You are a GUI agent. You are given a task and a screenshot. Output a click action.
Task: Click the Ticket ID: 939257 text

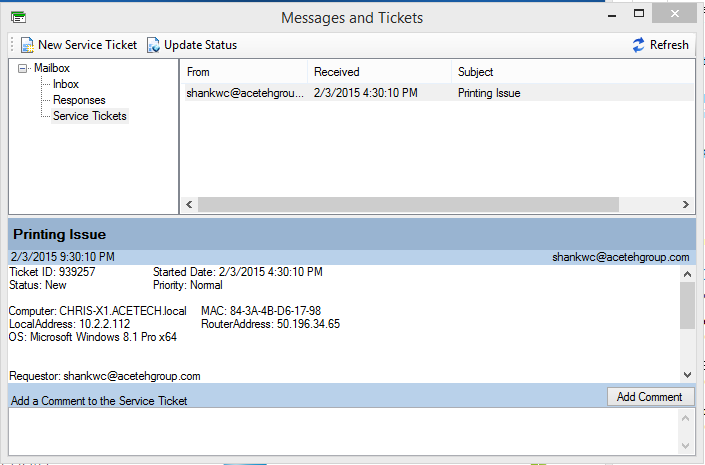pyautogui.click(x=52, y=272)
